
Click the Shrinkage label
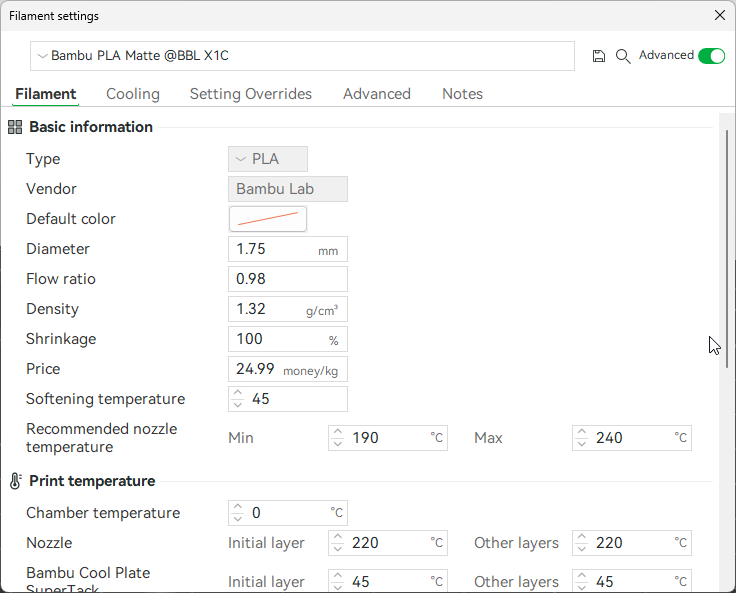click(61, 339)
